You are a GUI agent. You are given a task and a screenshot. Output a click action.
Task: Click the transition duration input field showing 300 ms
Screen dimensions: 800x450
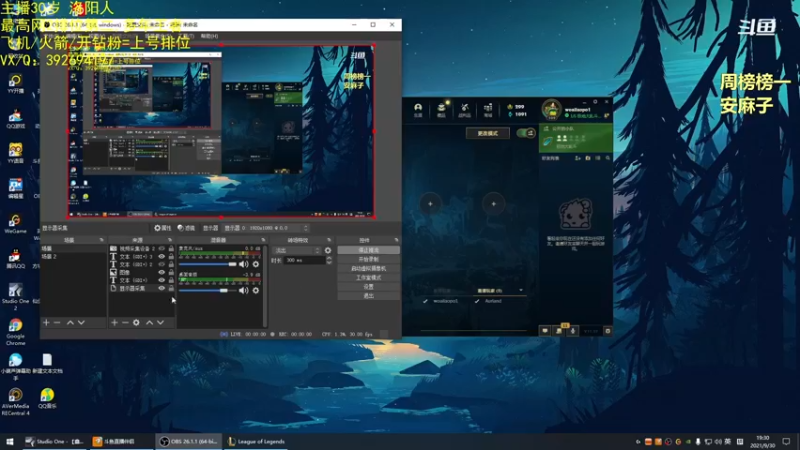305,260
